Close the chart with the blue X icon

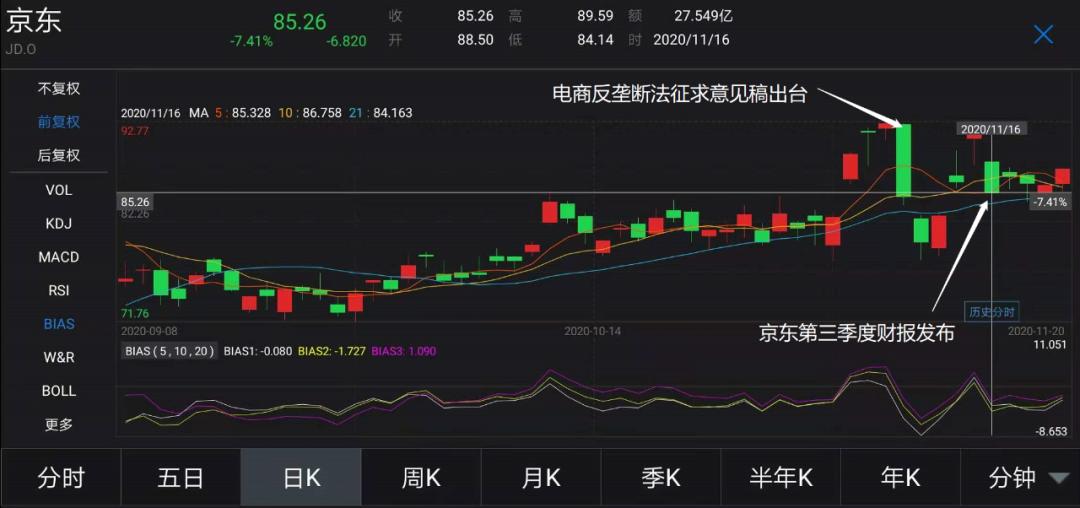point(1043,34)
